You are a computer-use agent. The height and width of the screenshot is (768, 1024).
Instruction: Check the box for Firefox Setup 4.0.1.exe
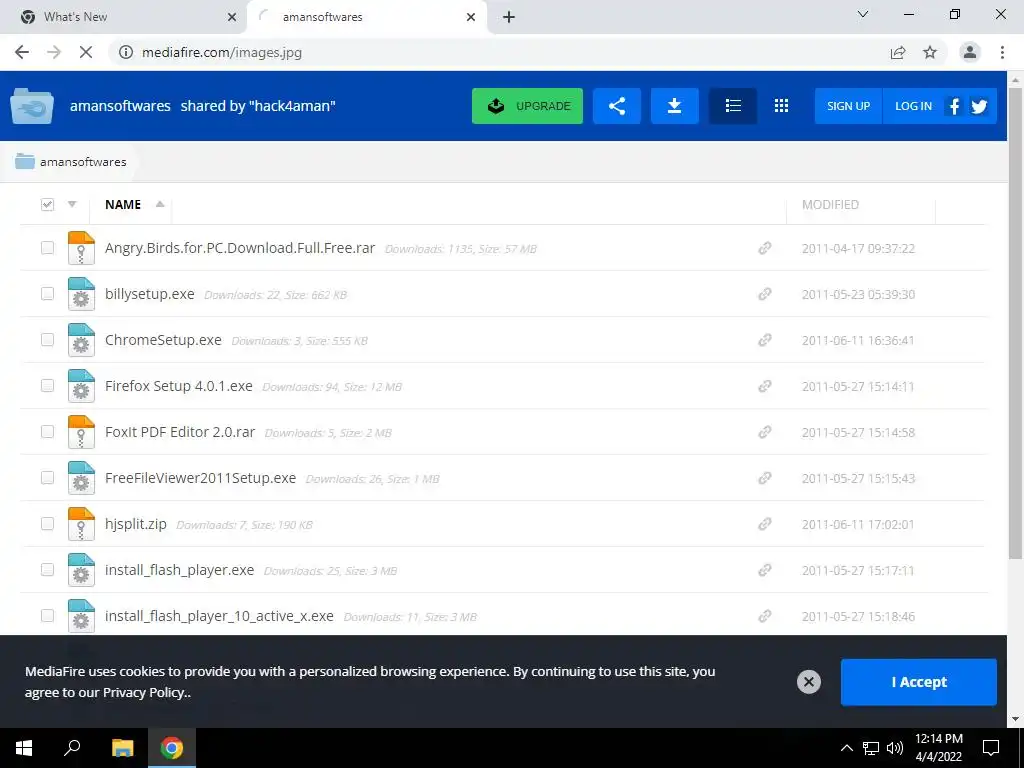(x=47, y=385)
